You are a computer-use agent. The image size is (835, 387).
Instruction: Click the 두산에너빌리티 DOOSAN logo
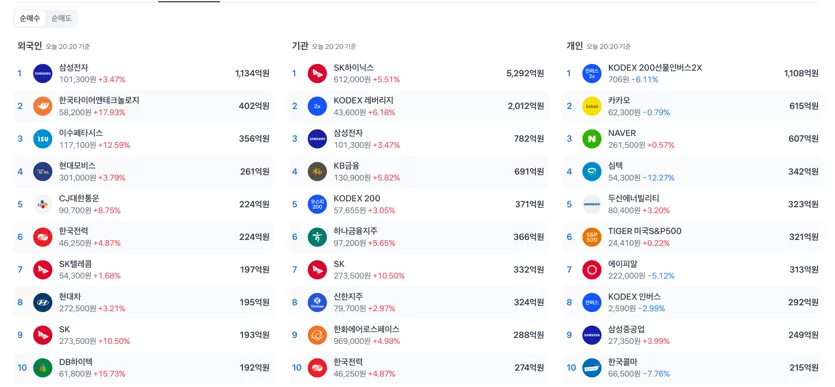click(x=592, y=204)
